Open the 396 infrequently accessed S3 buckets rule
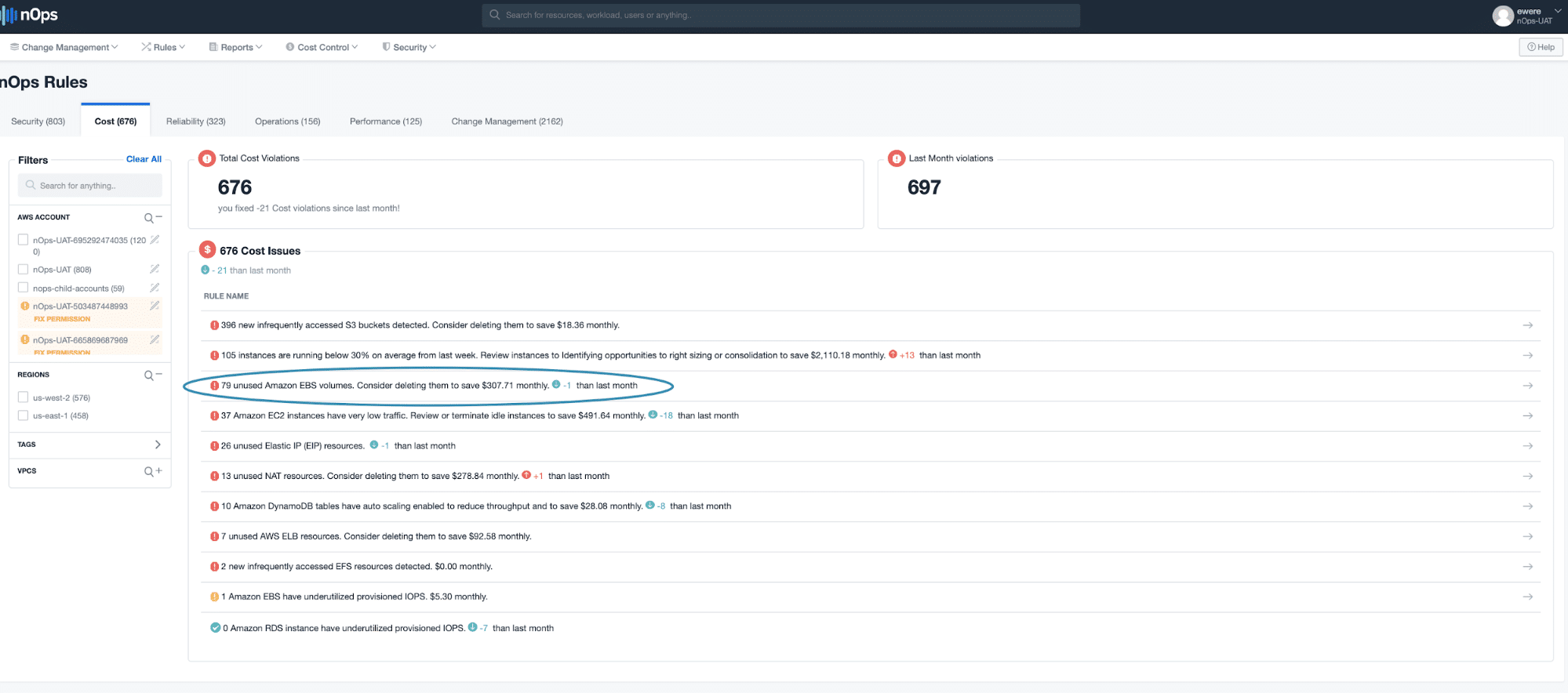1568x693 pixels. 420,325
